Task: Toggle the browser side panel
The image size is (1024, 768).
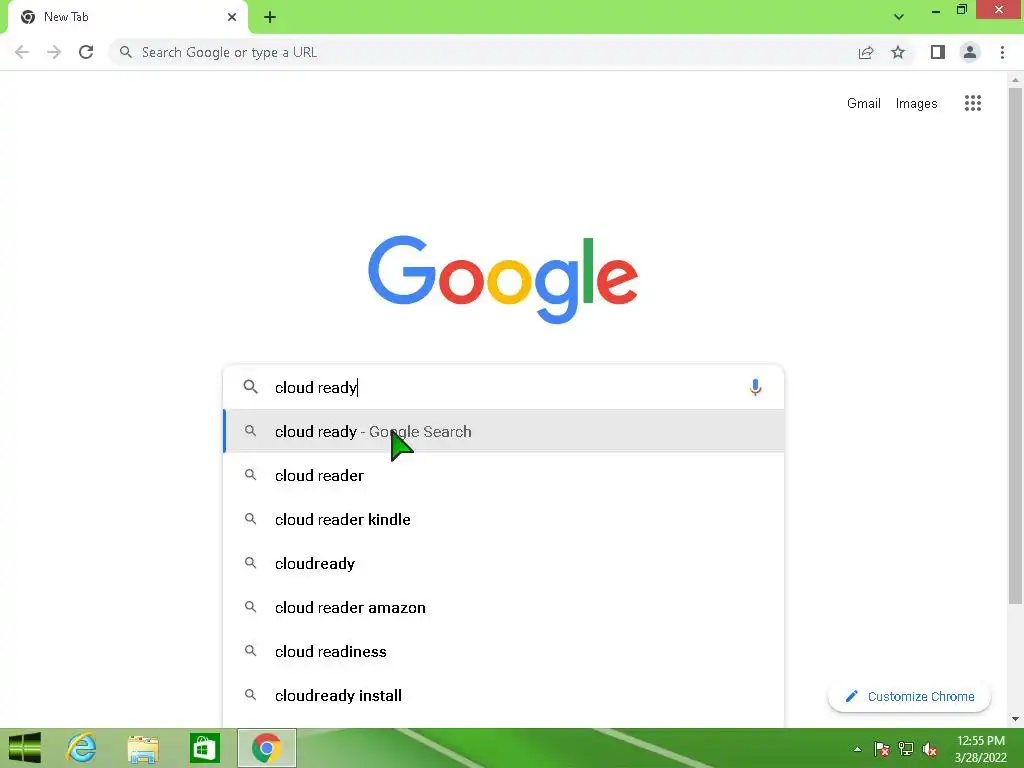Action: [x=937, y=52]
